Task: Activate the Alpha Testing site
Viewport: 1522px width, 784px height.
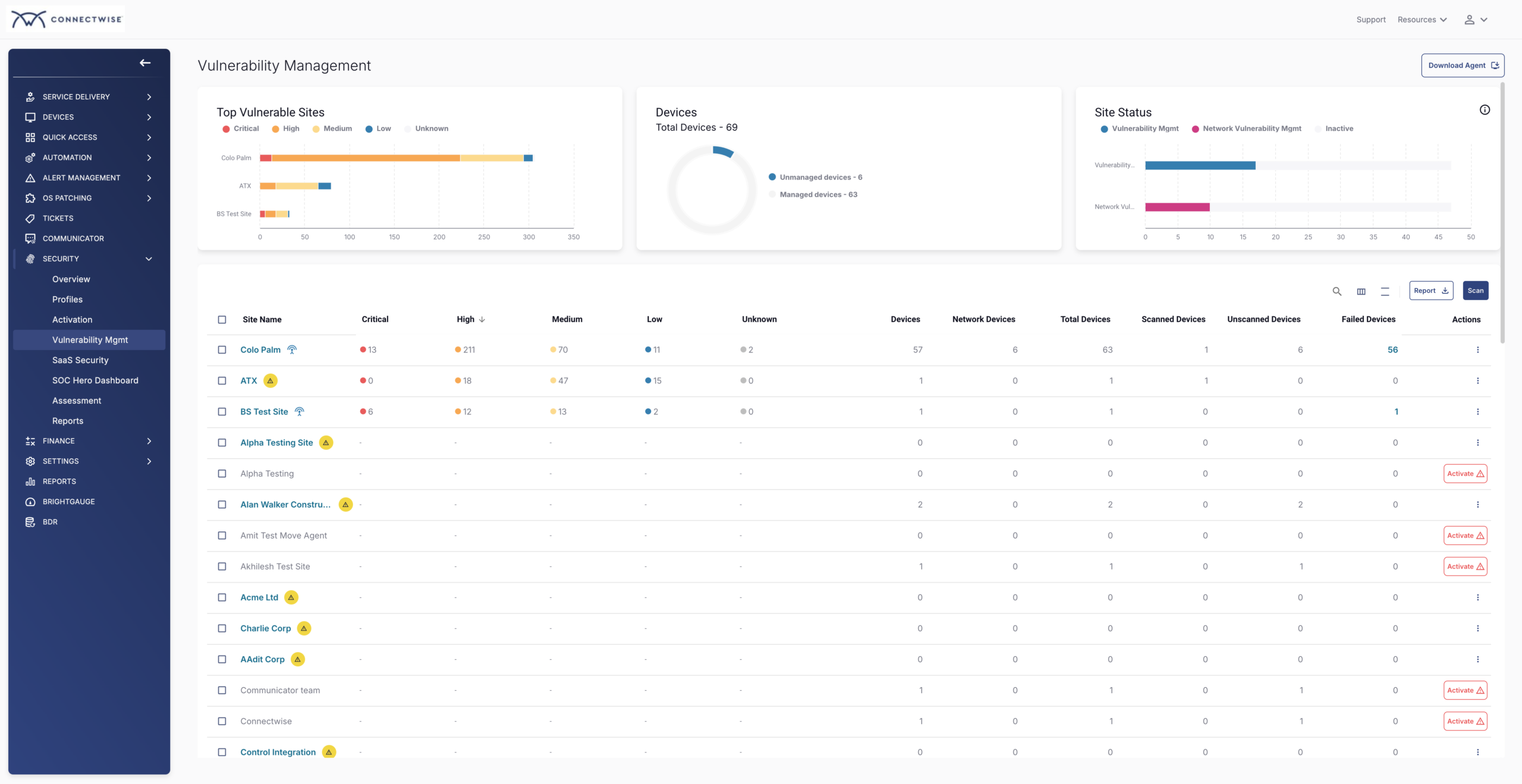Action: point(1465,474)
